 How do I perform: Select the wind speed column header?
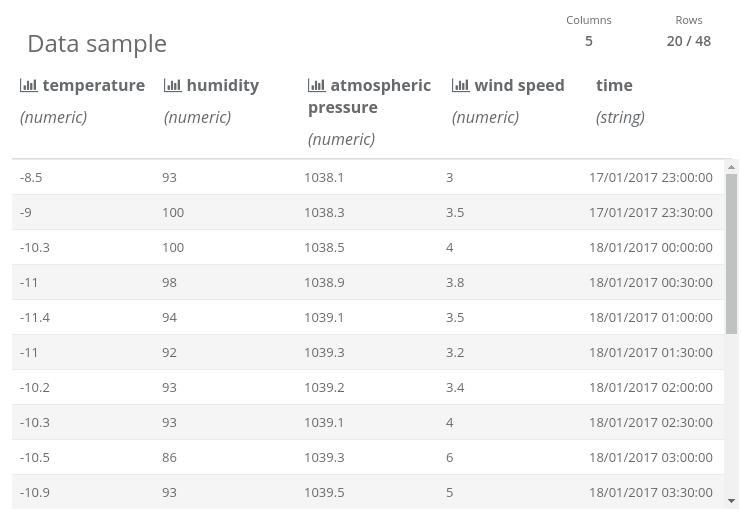tap(519, 86)
